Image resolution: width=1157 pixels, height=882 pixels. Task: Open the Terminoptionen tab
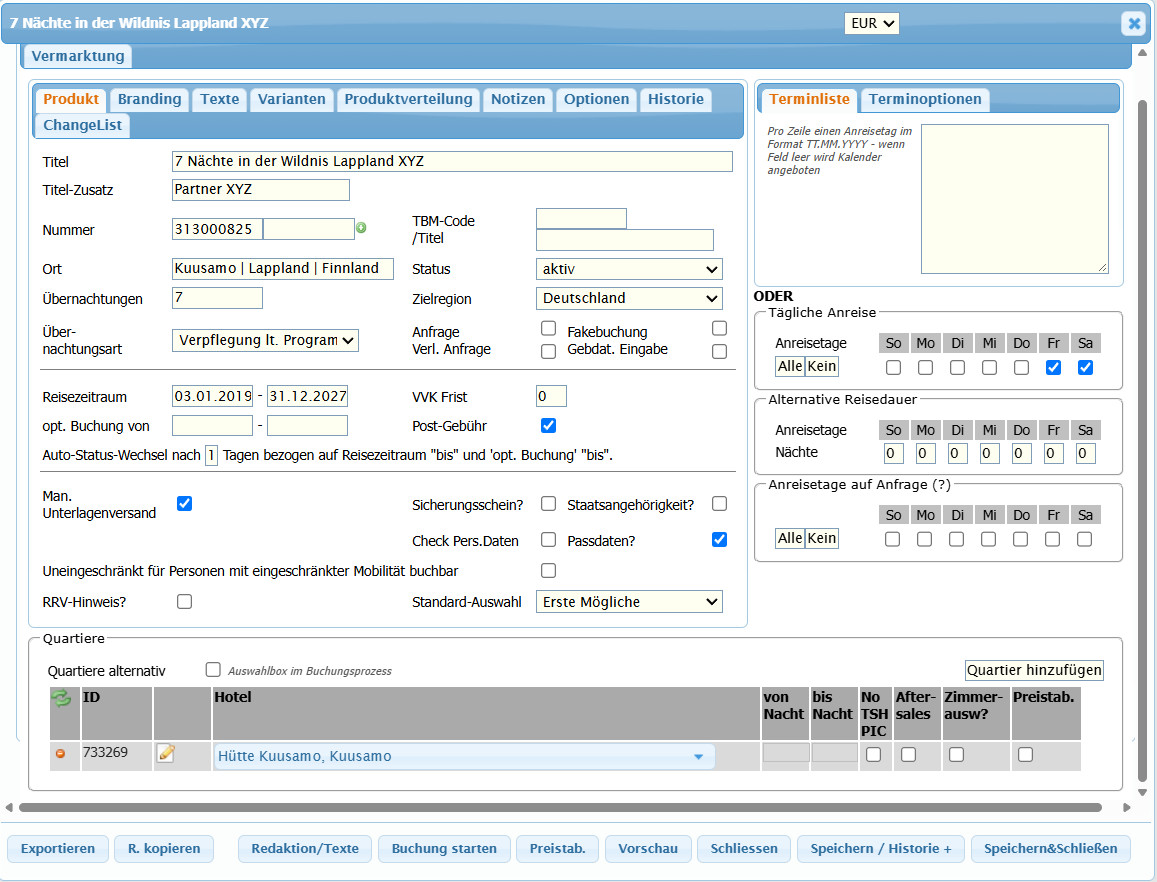pyautogui.click(x=925, y=100)
